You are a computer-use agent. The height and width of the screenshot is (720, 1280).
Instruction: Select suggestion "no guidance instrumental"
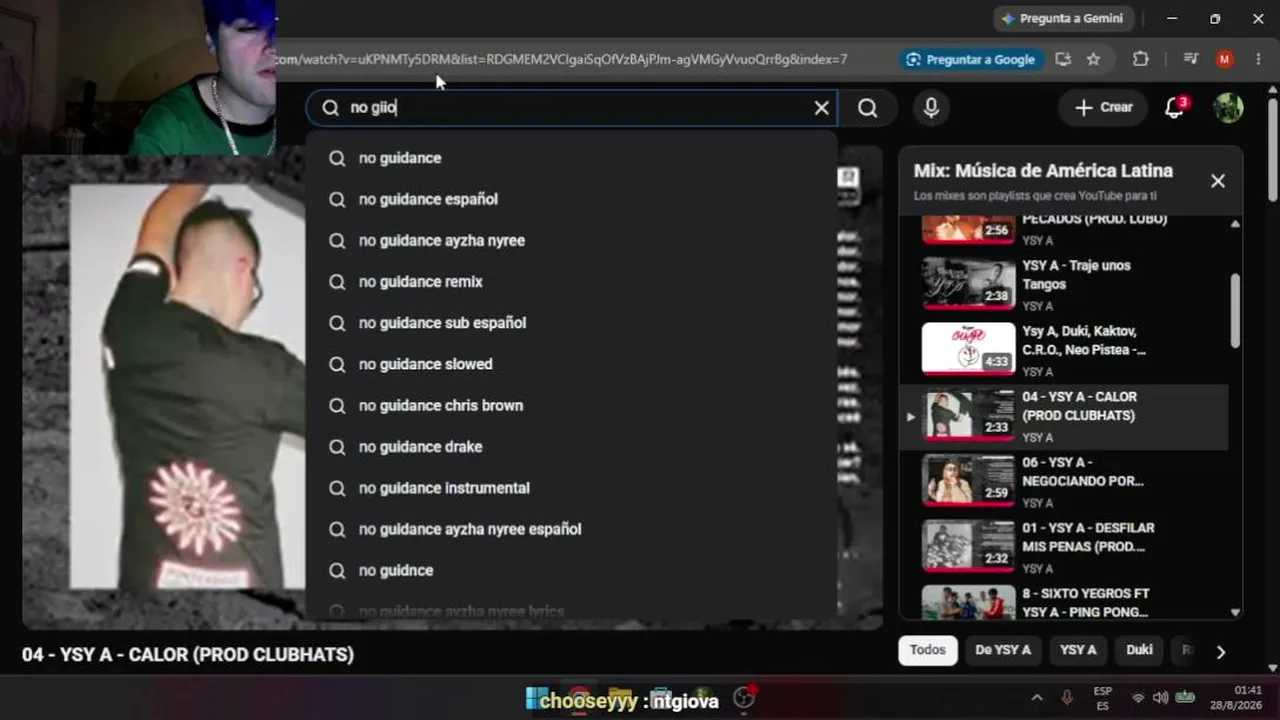(572, 488)
